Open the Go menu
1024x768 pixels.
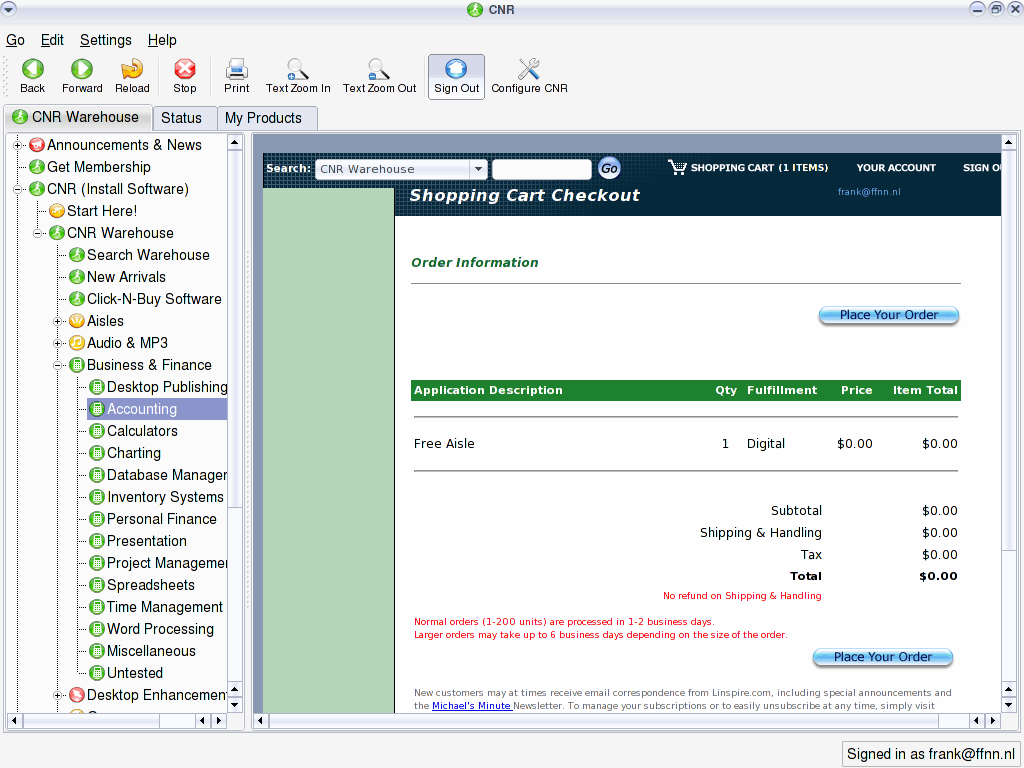pyautogui.click(x=15, y=40)
